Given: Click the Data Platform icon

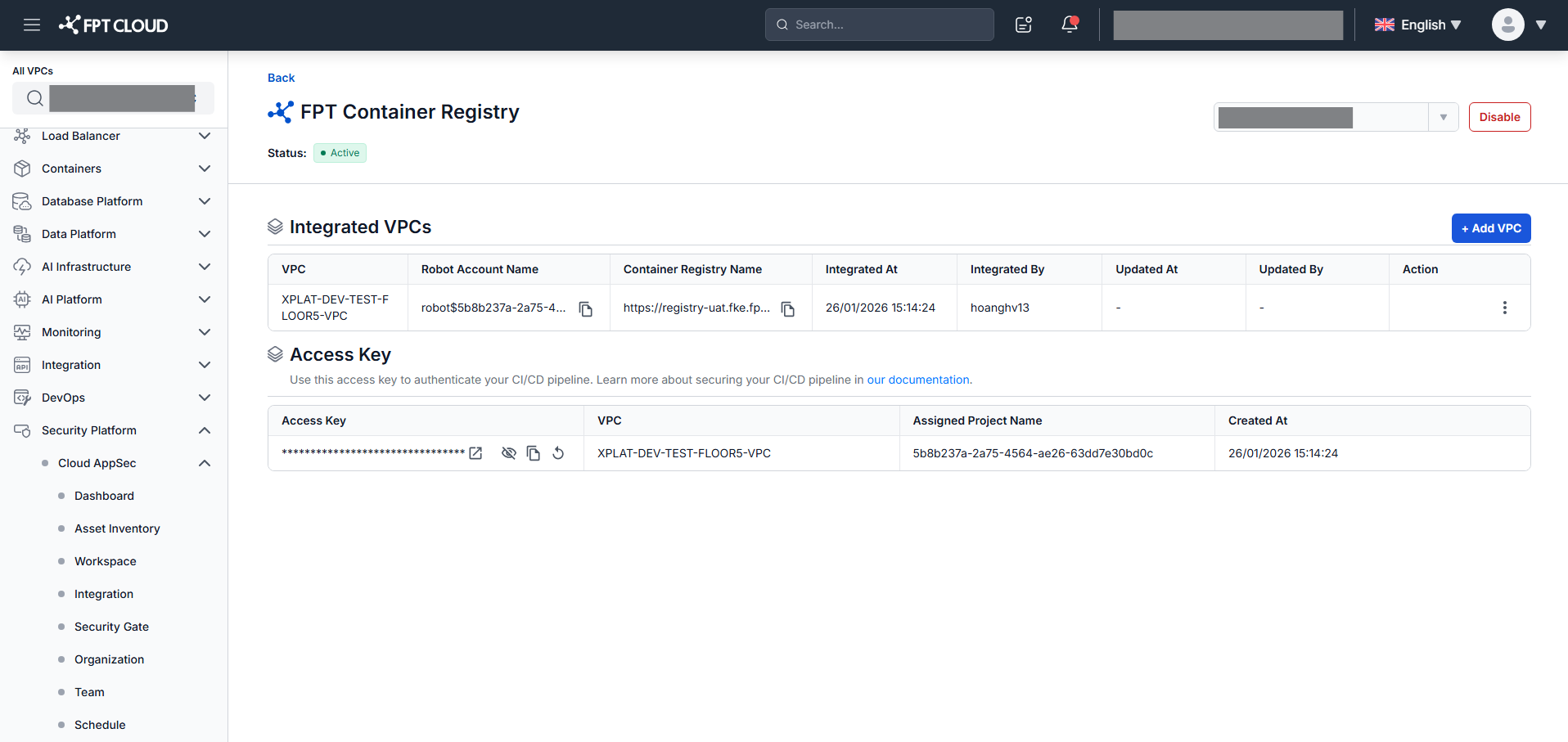Looking at the screenshot, I should [x=22, y=234].
